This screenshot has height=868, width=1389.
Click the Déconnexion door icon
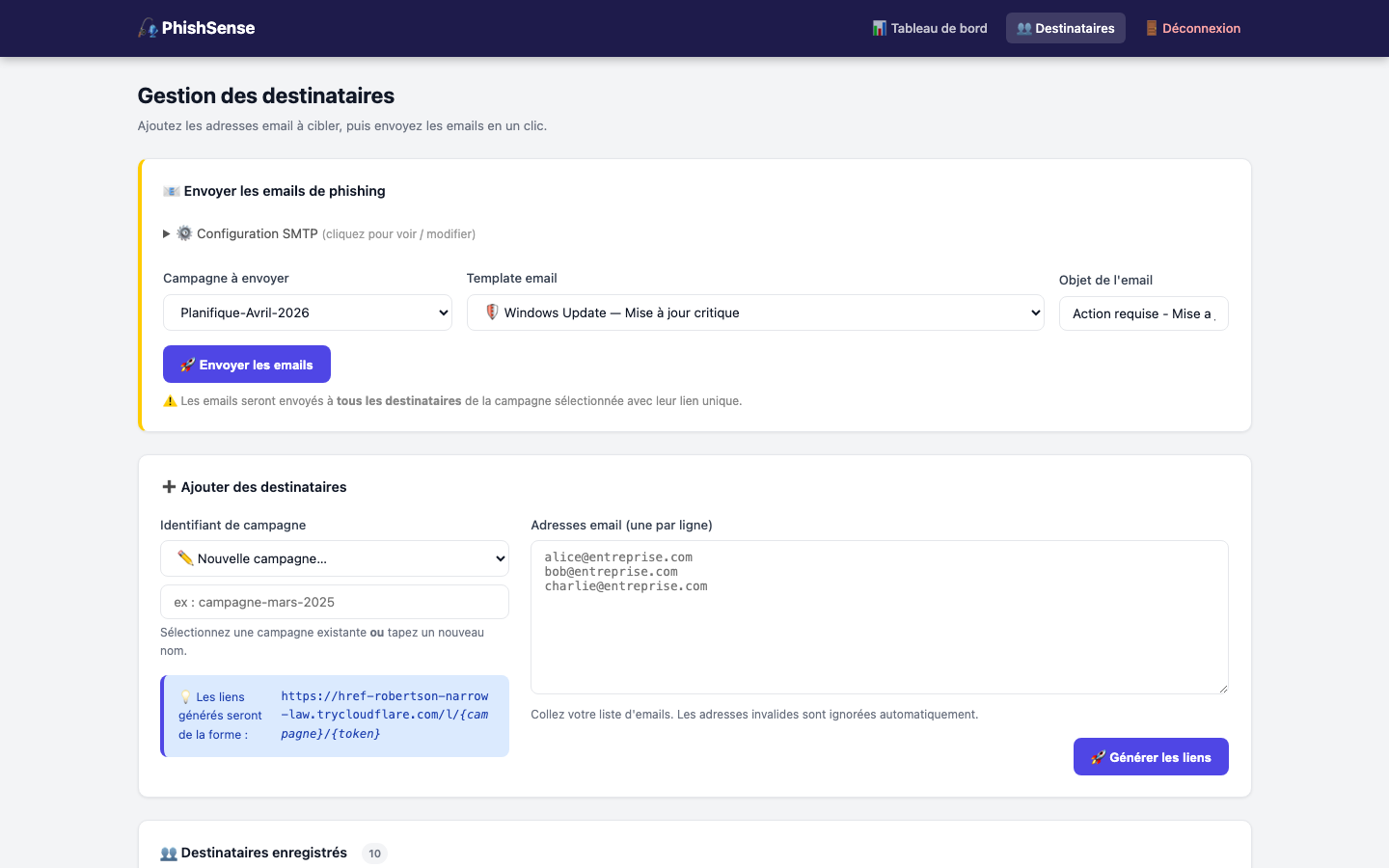[x=1151, y=28]
